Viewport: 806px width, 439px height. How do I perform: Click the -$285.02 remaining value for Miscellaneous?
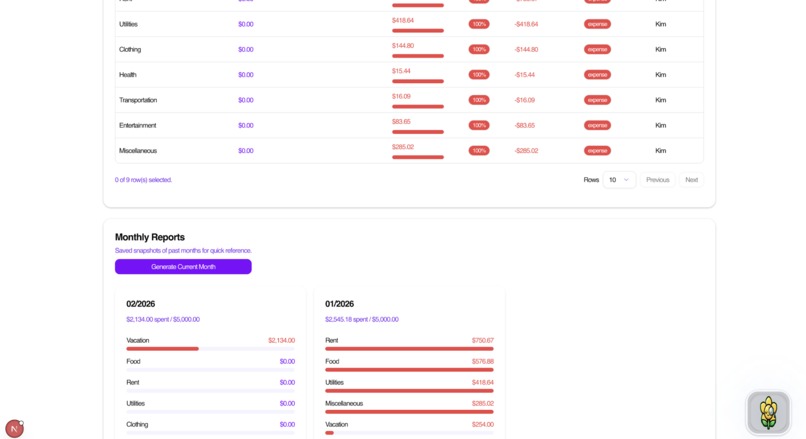[x=526, y=151]
